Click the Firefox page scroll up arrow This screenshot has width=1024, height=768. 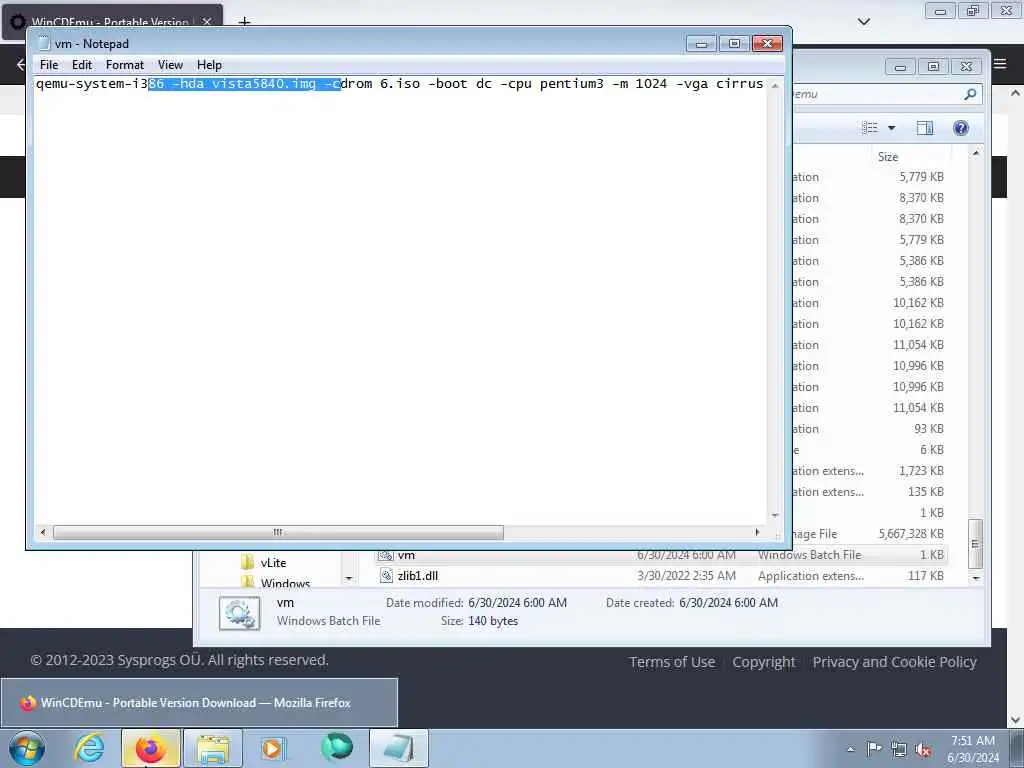[x=1016, y=93]
